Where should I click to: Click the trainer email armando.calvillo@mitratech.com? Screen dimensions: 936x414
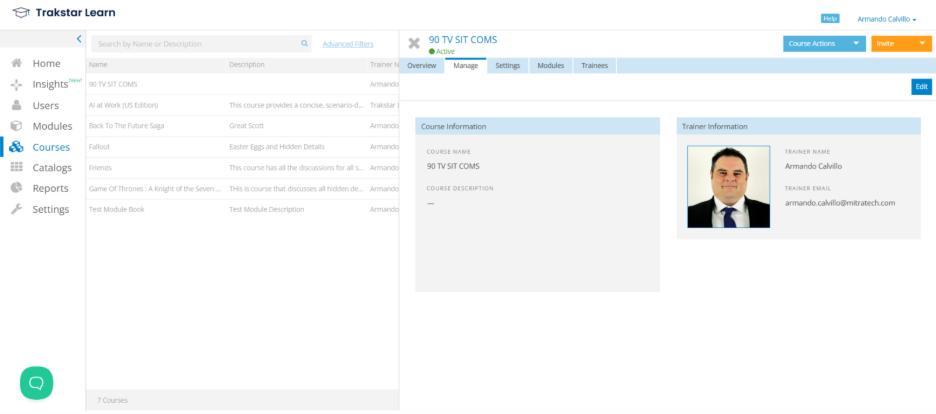pyautogui.click(x=840, y=203)
